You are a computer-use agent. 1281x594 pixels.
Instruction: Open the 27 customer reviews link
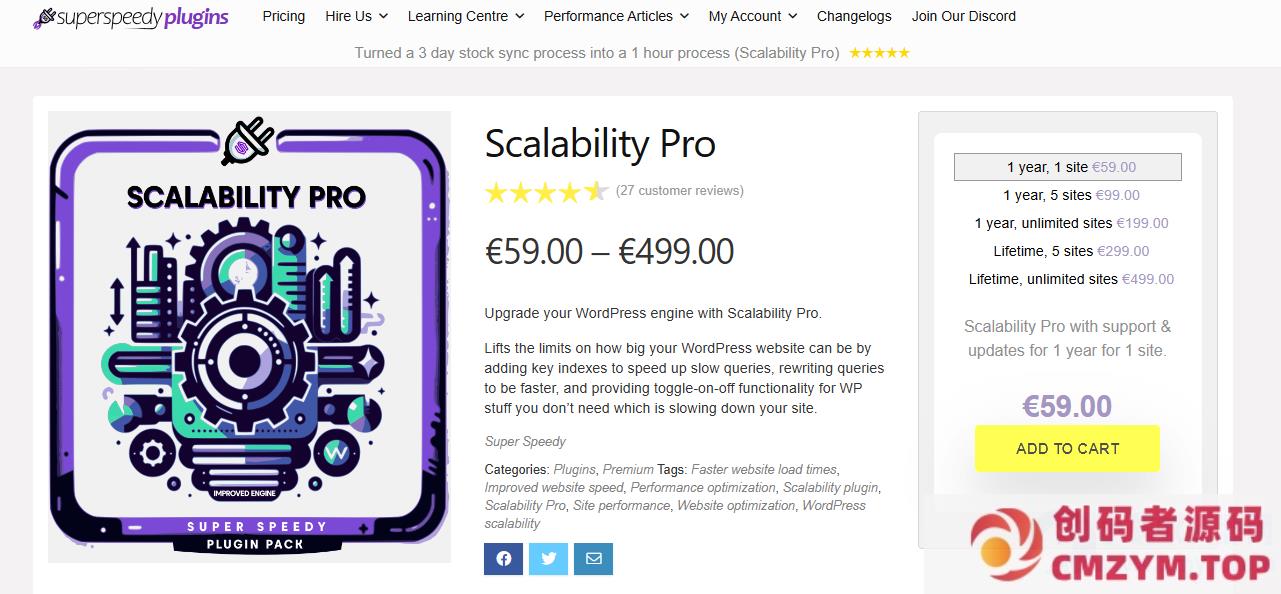(x=680, y=190)
